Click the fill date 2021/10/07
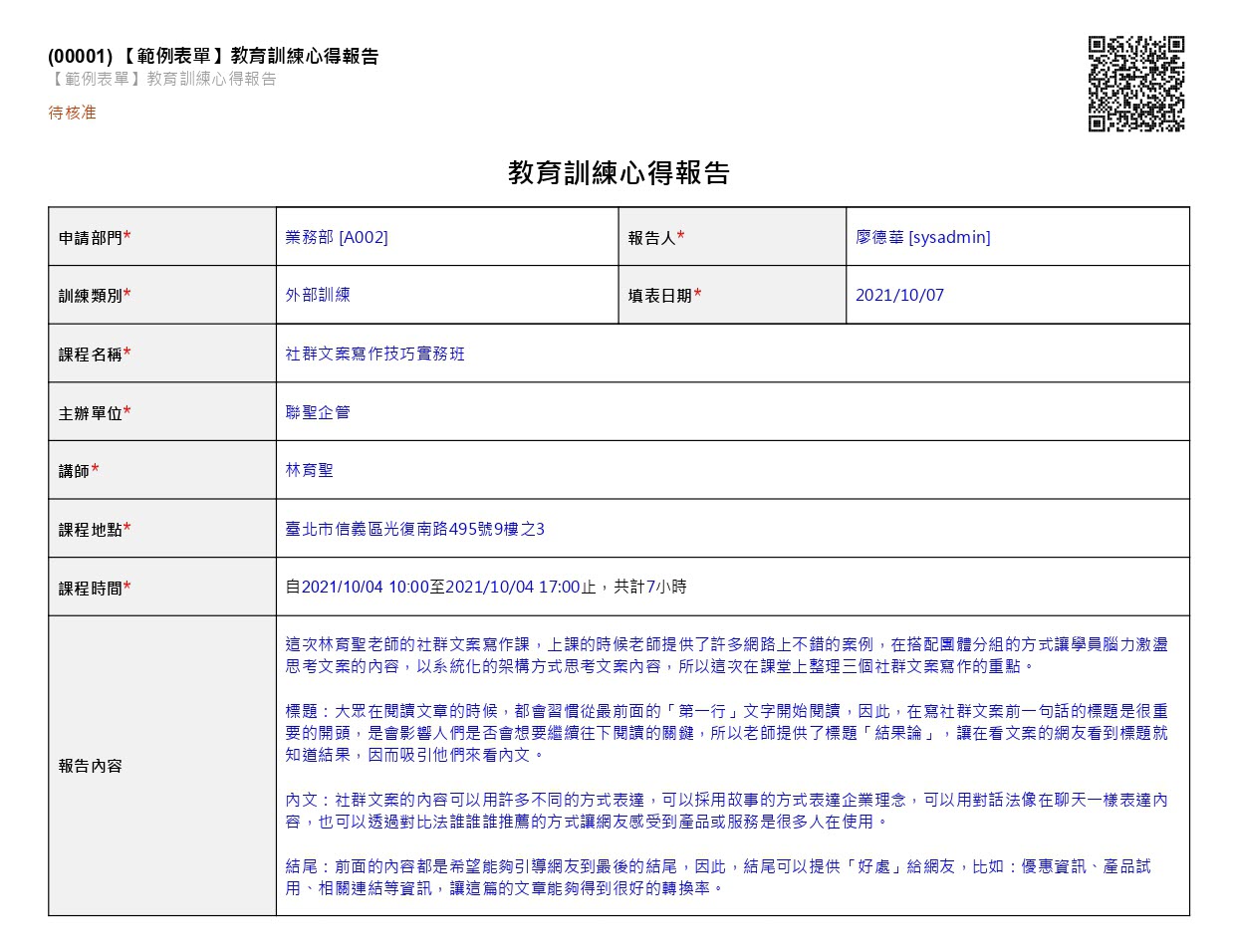The height and width of the screenshot is (952, 1235). [899, 295]
